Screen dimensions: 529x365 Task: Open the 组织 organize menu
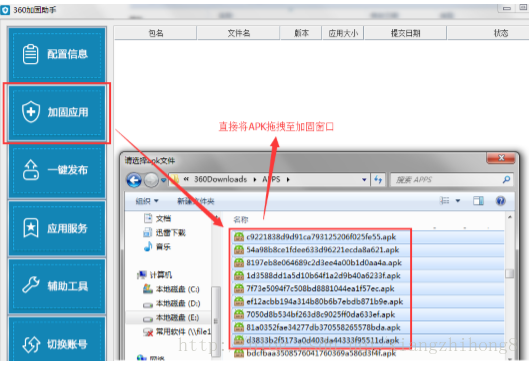147,201
